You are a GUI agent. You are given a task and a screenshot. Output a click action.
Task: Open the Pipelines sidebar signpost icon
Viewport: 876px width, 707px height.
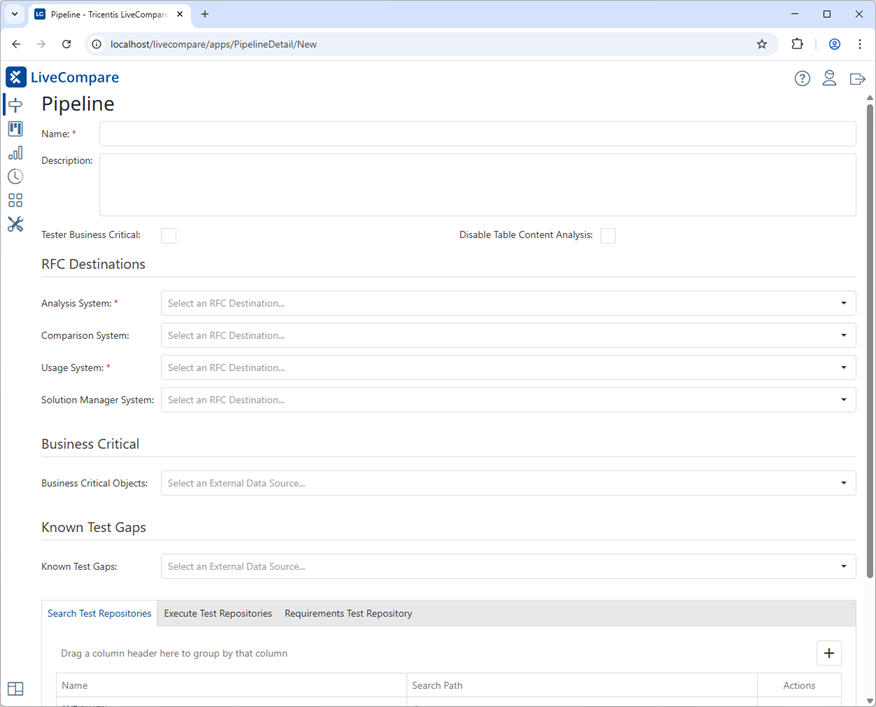[x=16, y=105]
